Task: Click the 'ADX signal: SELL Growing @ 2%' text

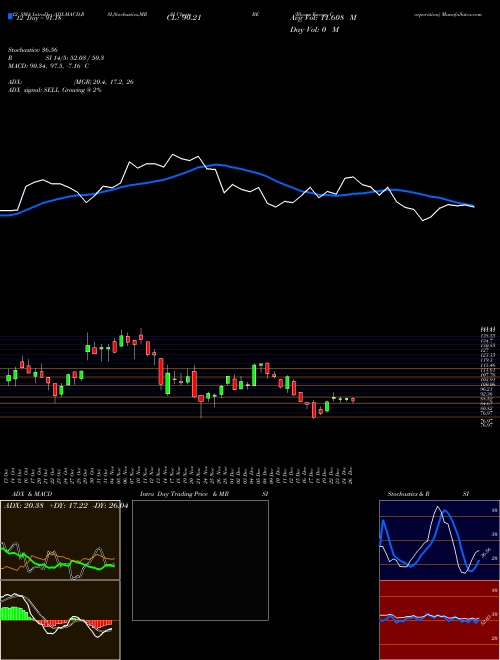Action: click(x=55, y=90)
